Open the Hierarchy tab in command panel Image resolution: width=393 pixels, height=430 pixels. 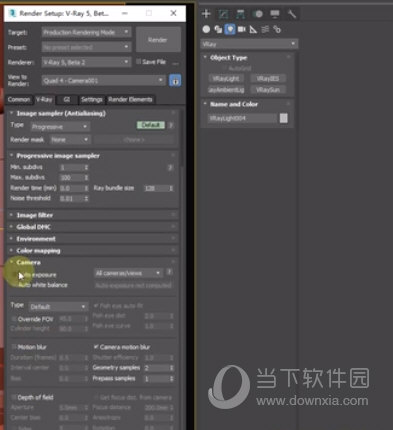[240, 14]
